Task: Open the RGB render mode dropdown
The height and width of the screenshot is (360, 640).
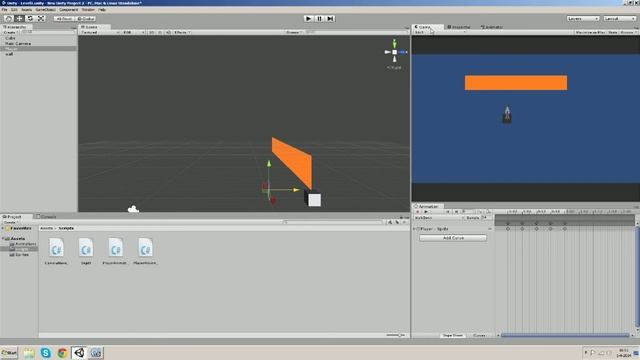Action: pyautogui.click(x=133, y=32)
